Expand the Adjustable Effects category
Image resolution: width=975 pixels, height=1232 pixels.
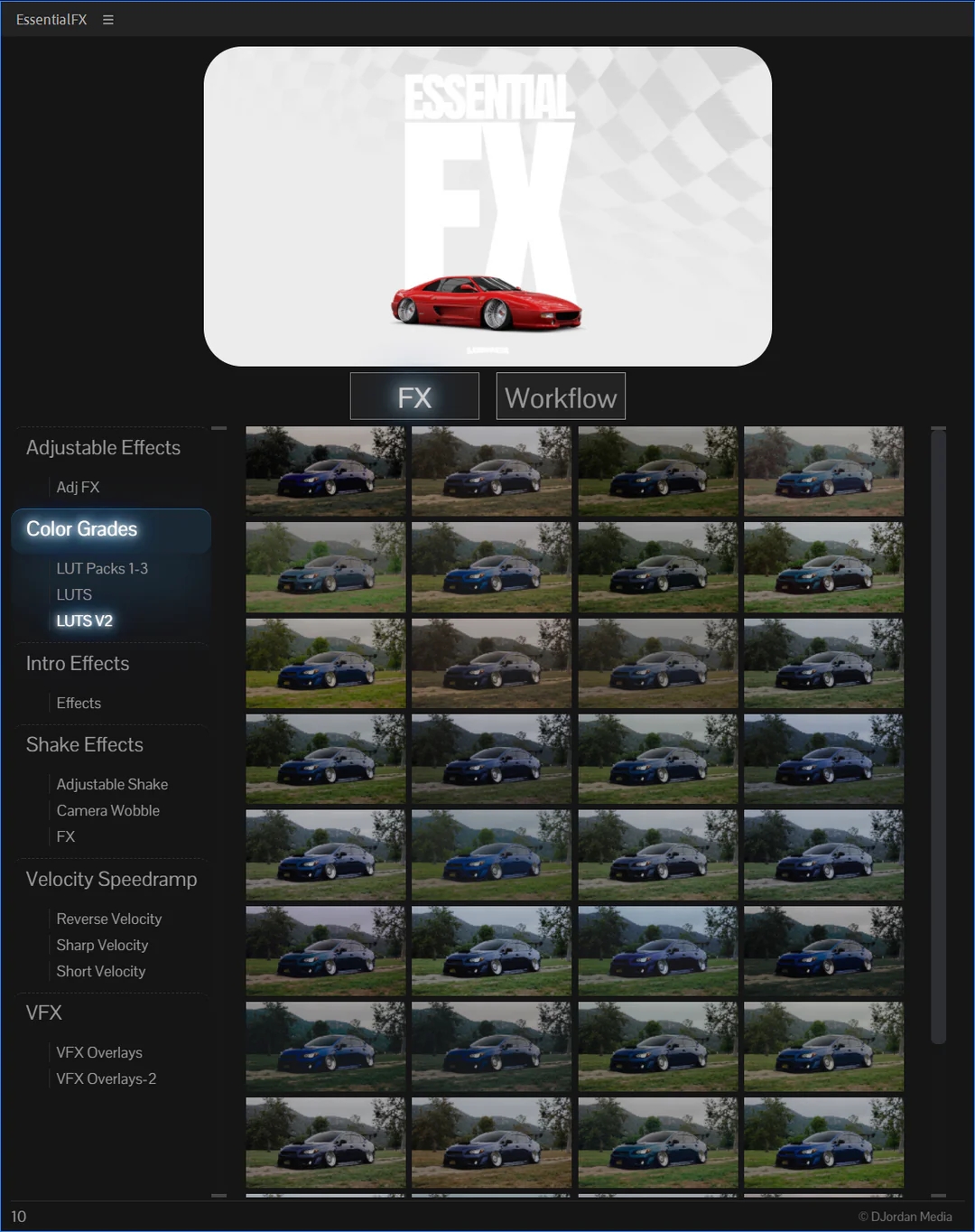coord(103,448)
